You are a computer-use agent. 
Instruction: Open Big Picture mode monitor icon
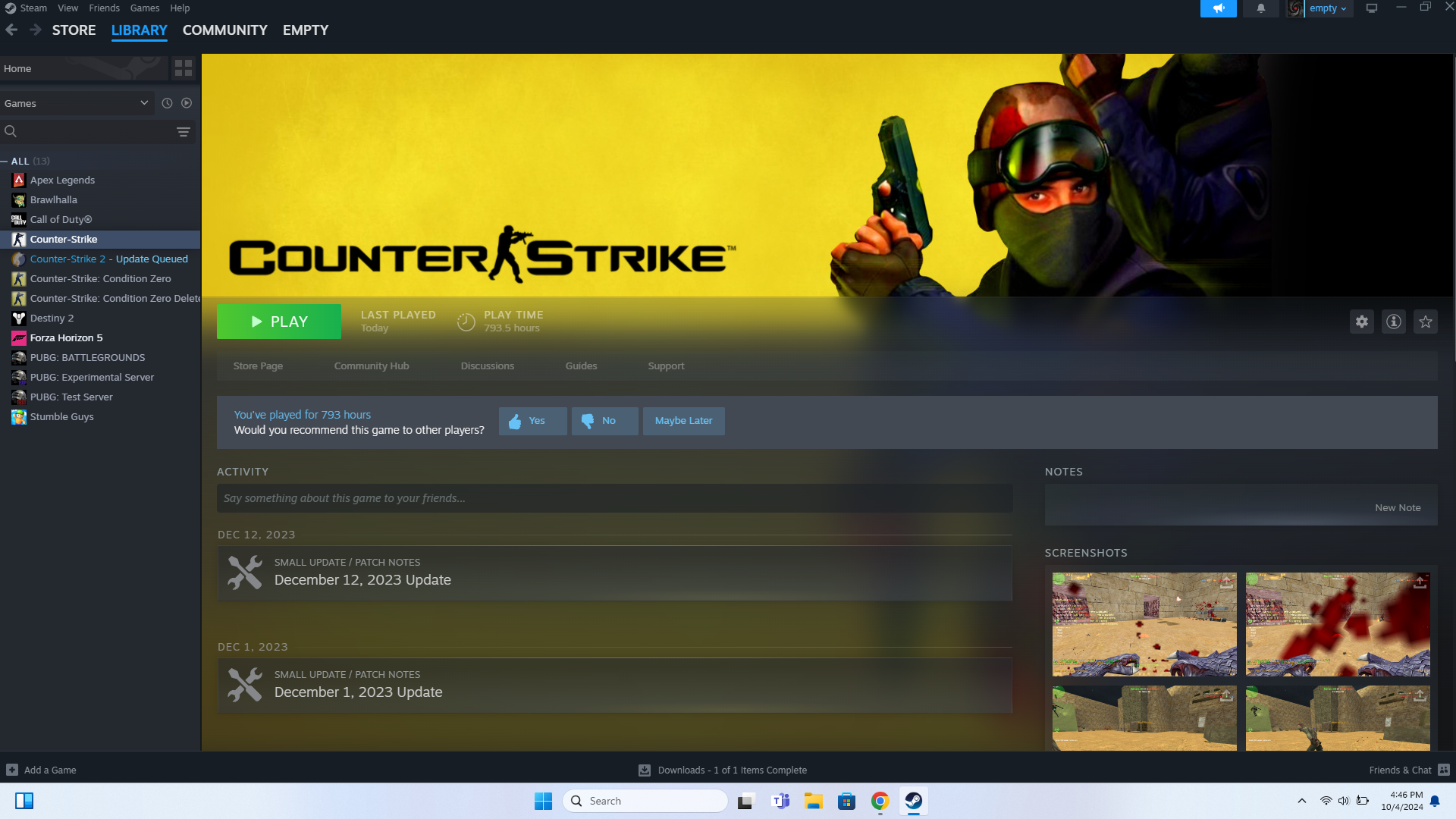(x=1371, y=8)
